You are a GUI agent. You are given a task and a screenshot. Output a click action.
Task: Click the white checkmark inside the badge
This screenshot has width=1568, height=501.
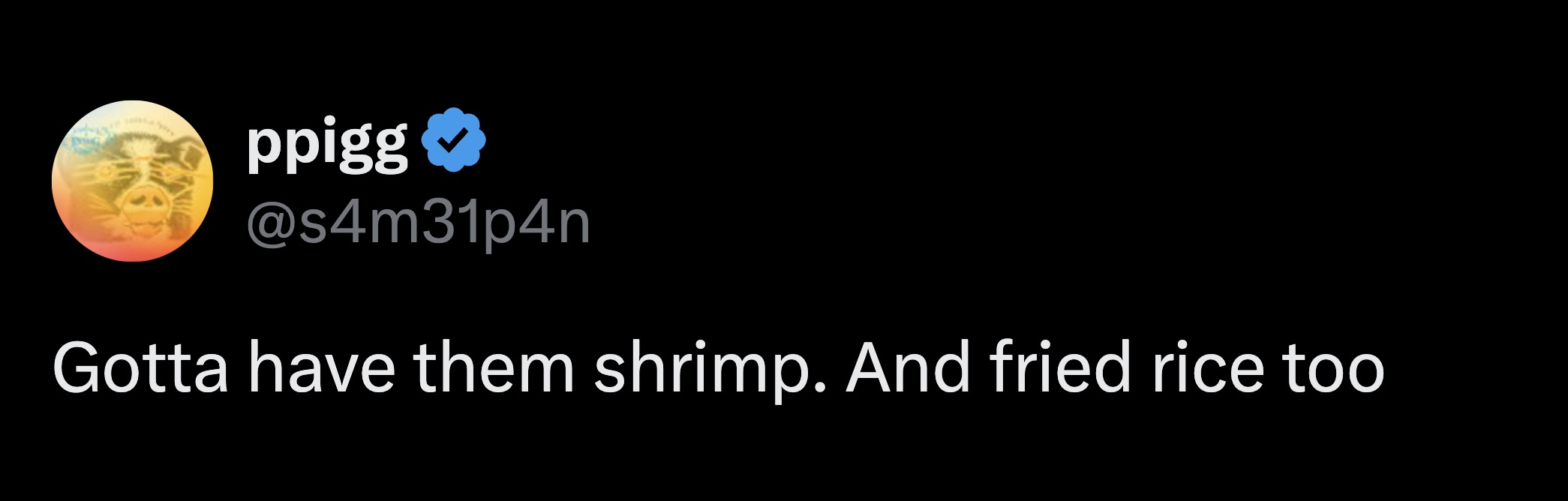coord(454,140)
